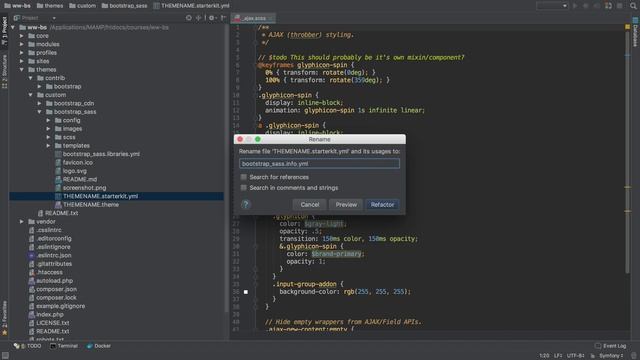This screenshot has width=640, height=360.
Task: Open the run configuration dropdown
Action: [552, 6]
